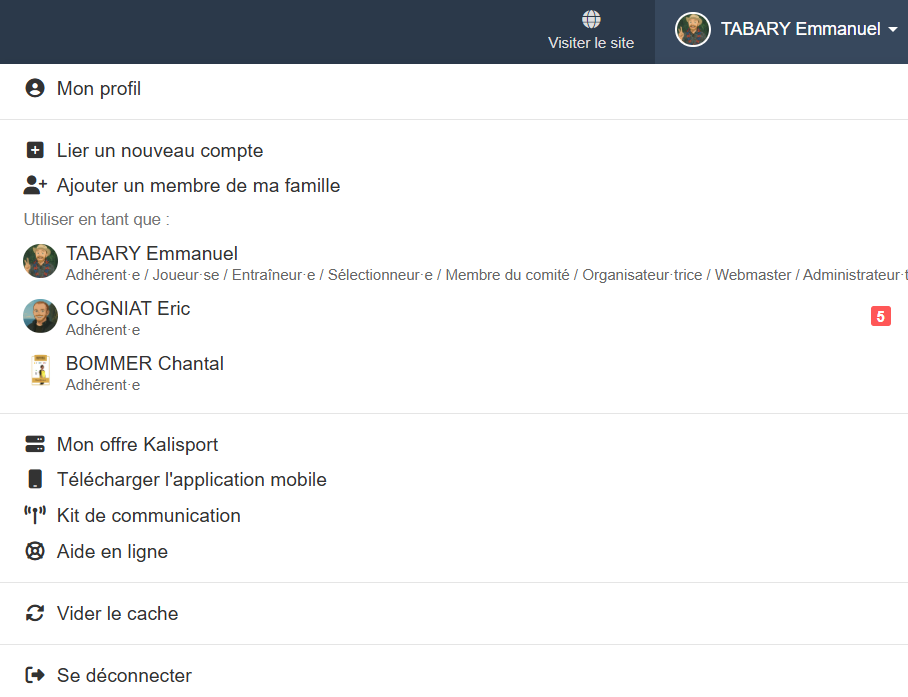Click the red notification badge showing 5
This screenshot has width=908, height=697.
point(880,317)
